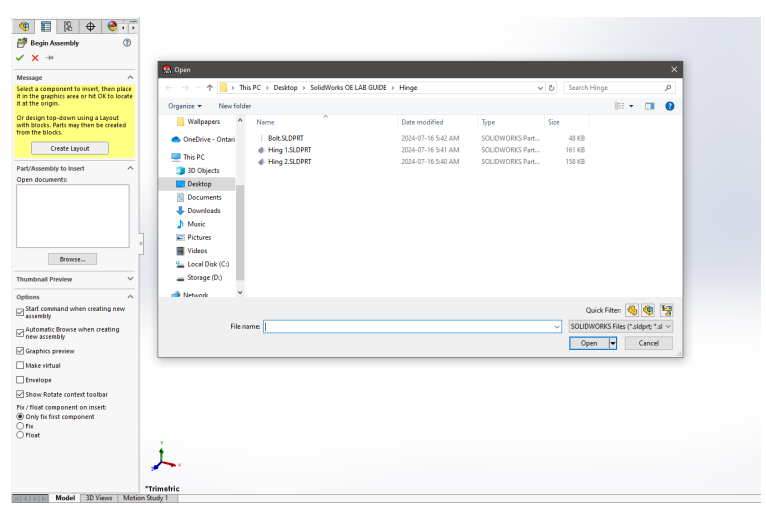This screenshot has width=766, height=510.
Task: Open Downloads folder in navigation pane
Action: [198, 211]
